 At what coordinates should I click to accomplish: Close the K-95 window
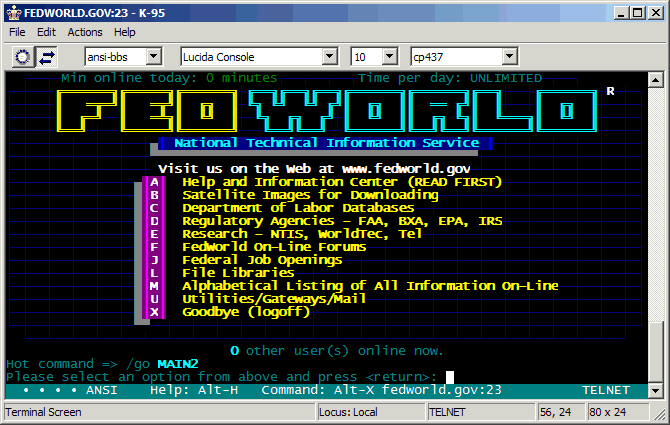(x=655, y=13)
